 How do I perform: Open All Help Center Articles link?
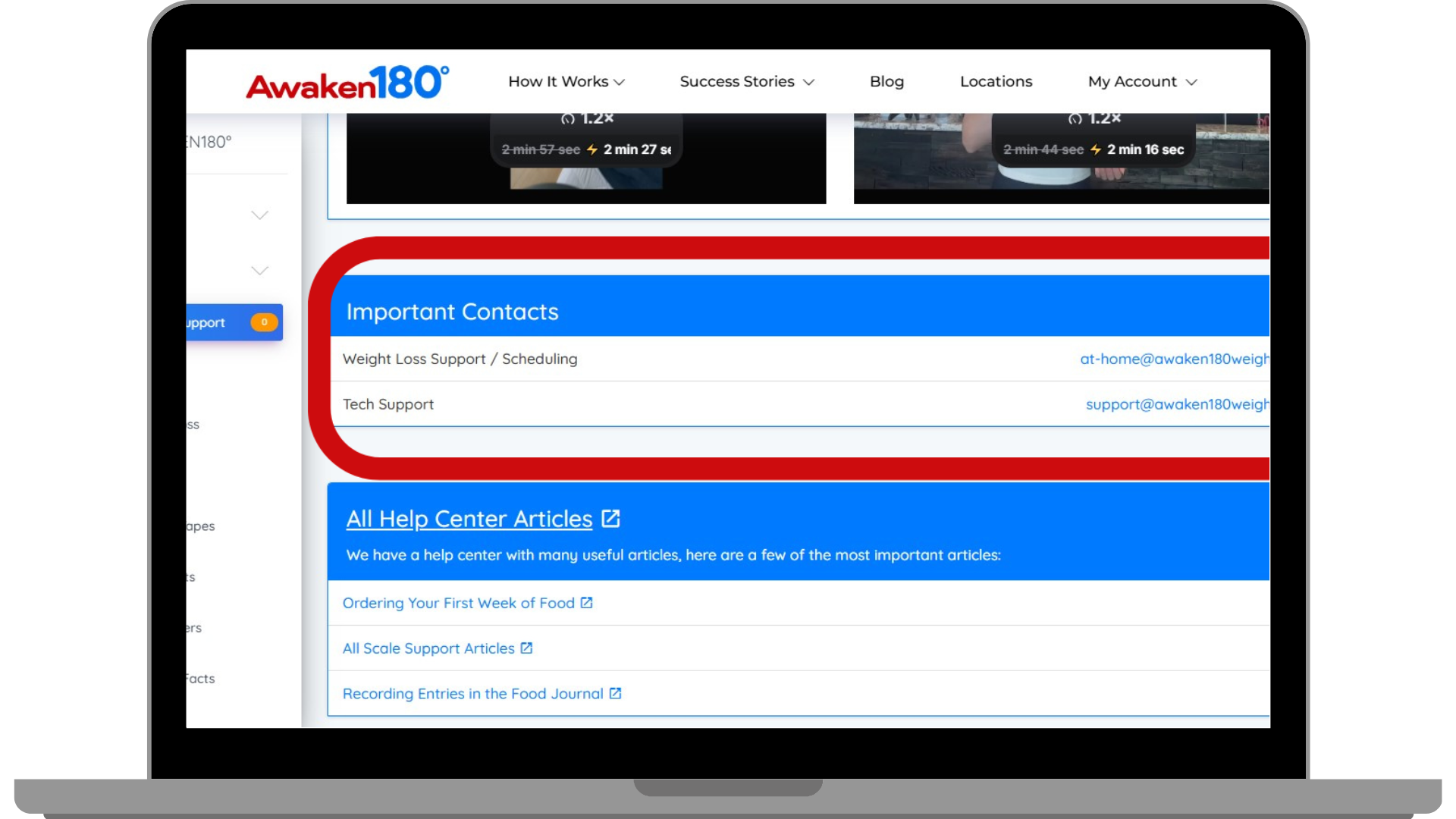click(469, 519)
